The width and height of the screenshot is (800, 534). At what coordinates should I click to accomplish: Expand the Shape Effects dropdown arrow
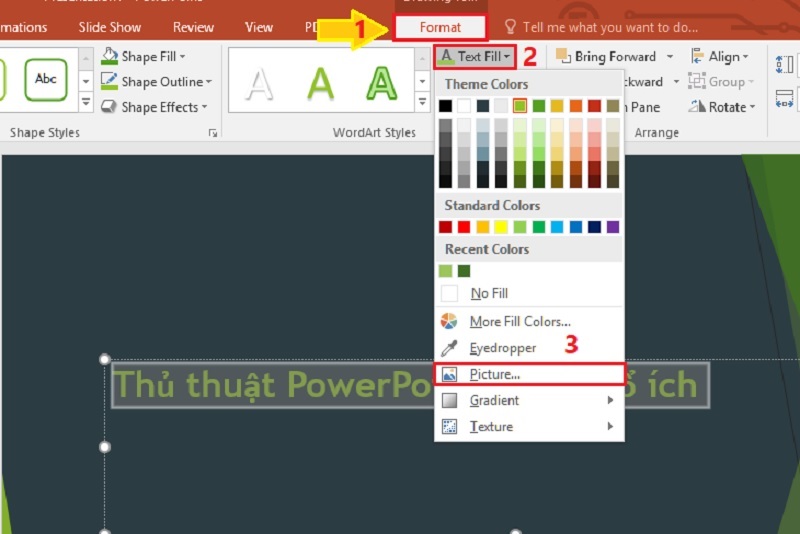[x=205, y=107]
